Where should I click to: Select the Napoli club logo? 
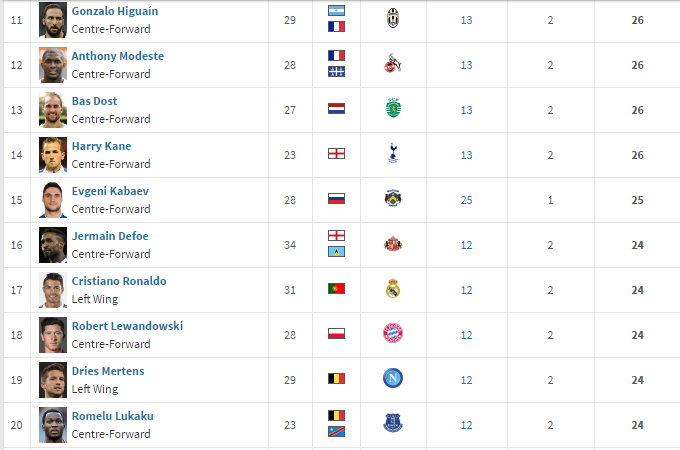[393, 378]
